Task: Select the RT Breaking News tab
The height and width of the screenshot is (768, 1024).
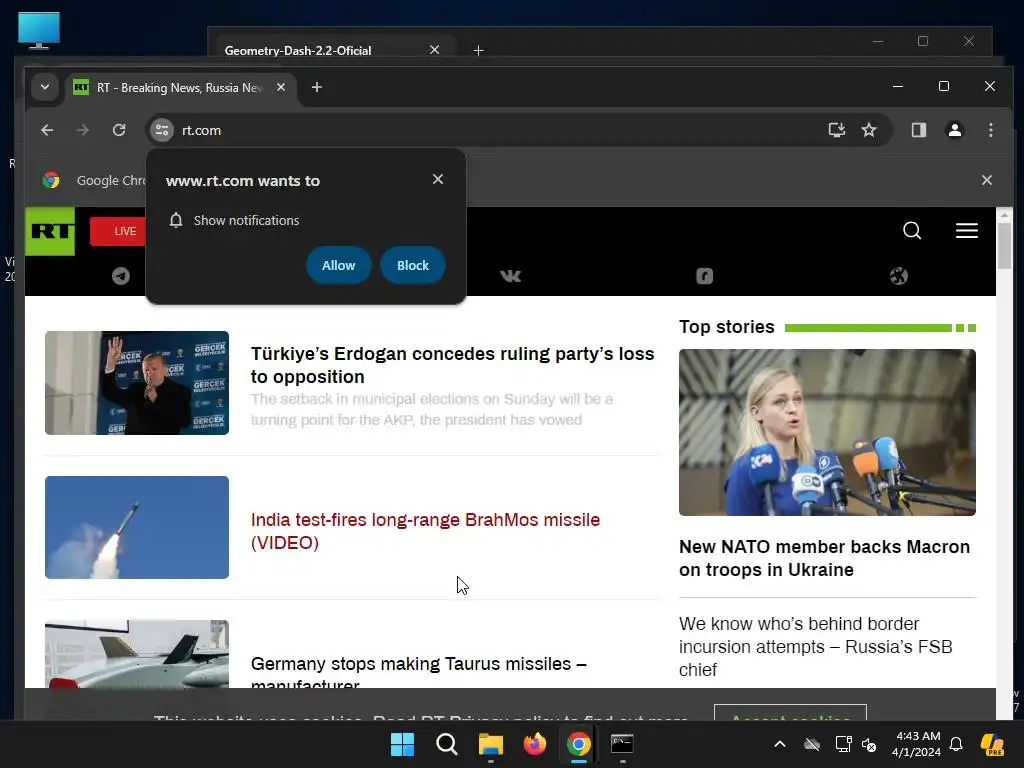Action: click(x=180, y=88)
